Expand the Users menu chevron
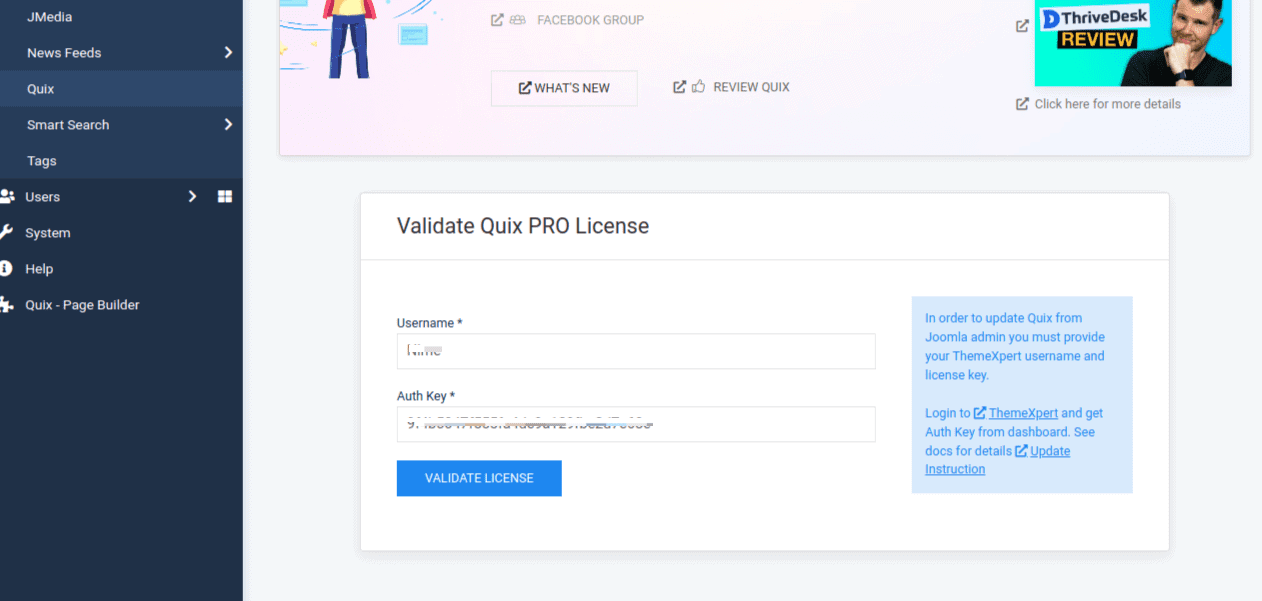Image resolution: width=1262 pixels, height=601 pixels. [x=193, y=197]
